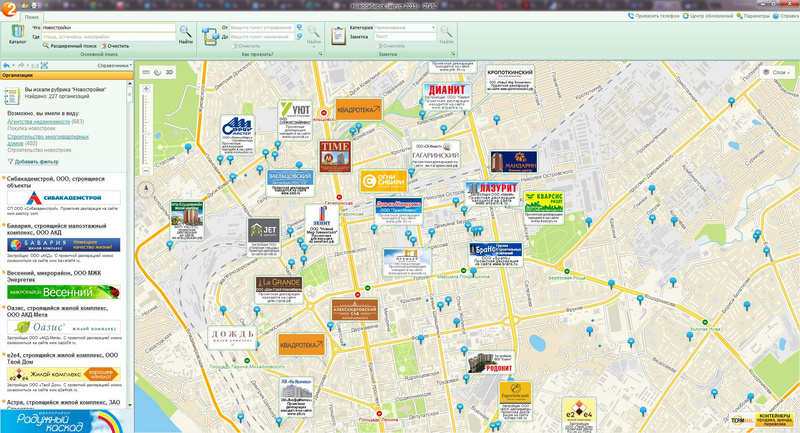Viewport: 800px width, 433px height.
Task: Go back with the blue back arrow
Action: 6,66
